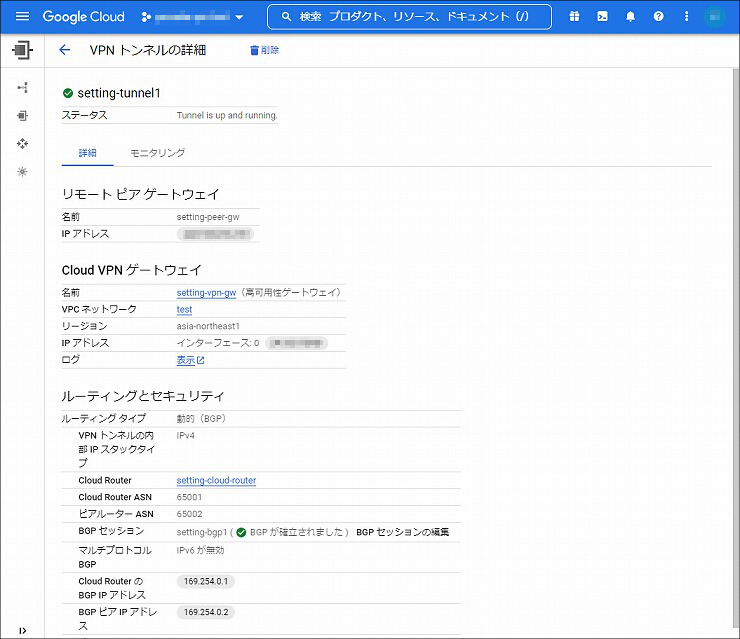This screenshot has height=639, width=740.
Task: Click the peer router ASN value 65002
Action: pos(189,514)
